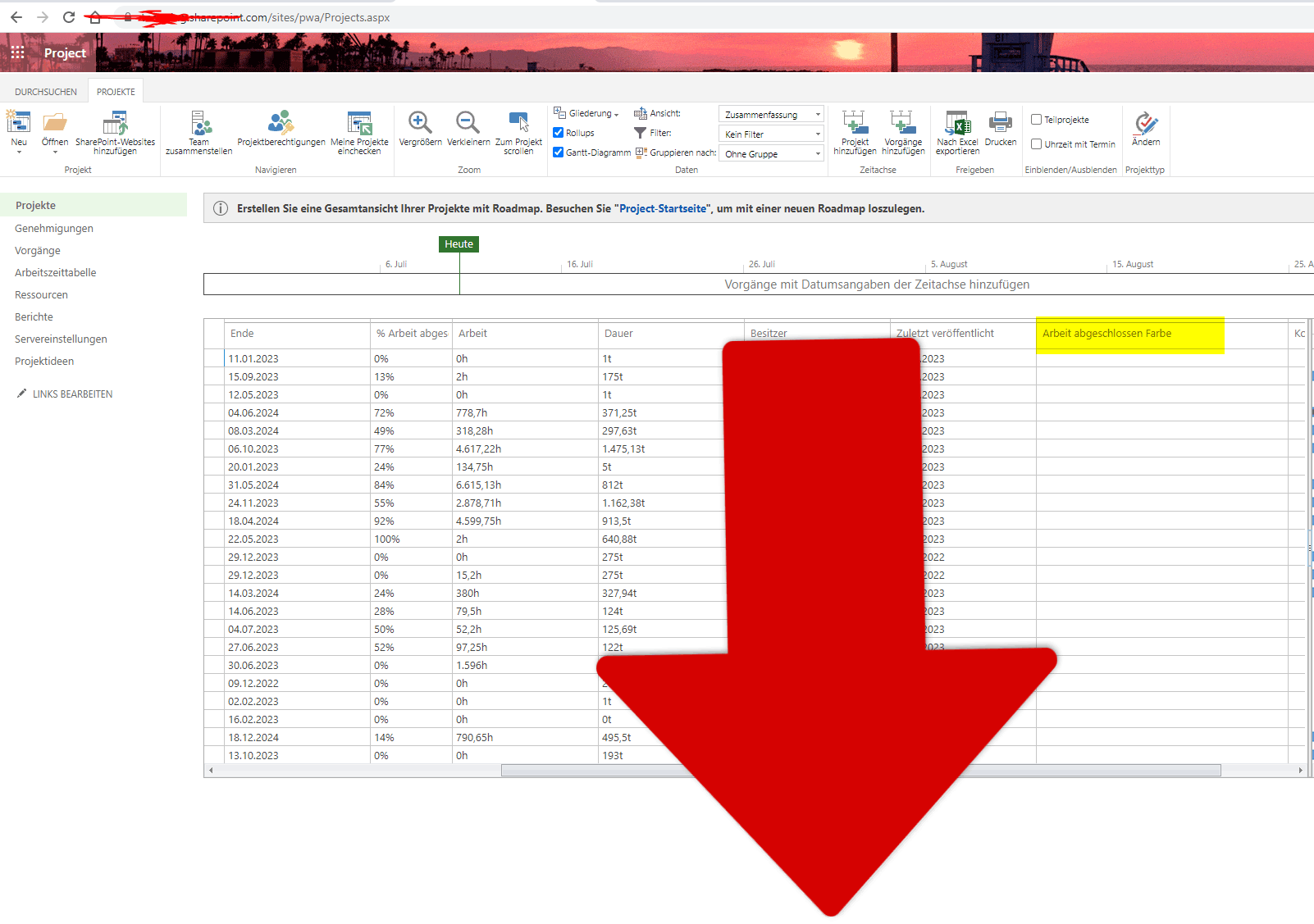Open project via Öffnen icon

[55, 122]
